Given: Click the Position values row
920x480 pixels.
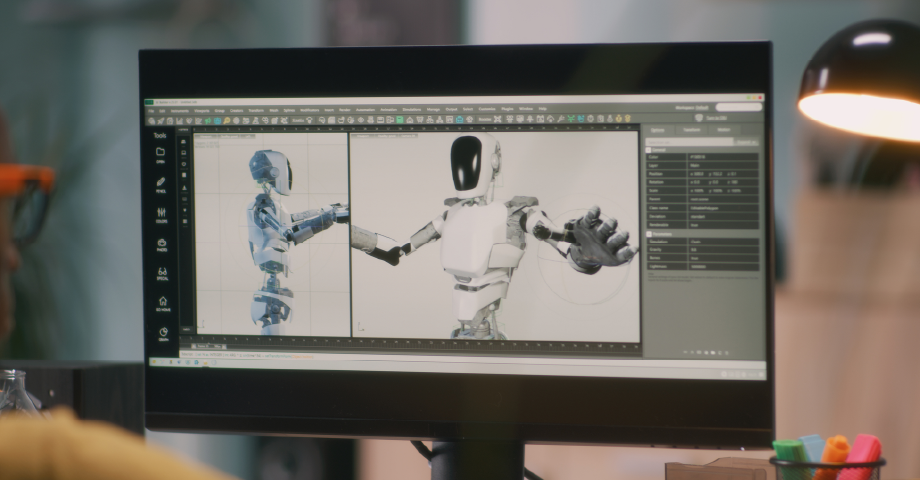Looking at the screenshot, I should pyautogui.click(x=723, y=174).
